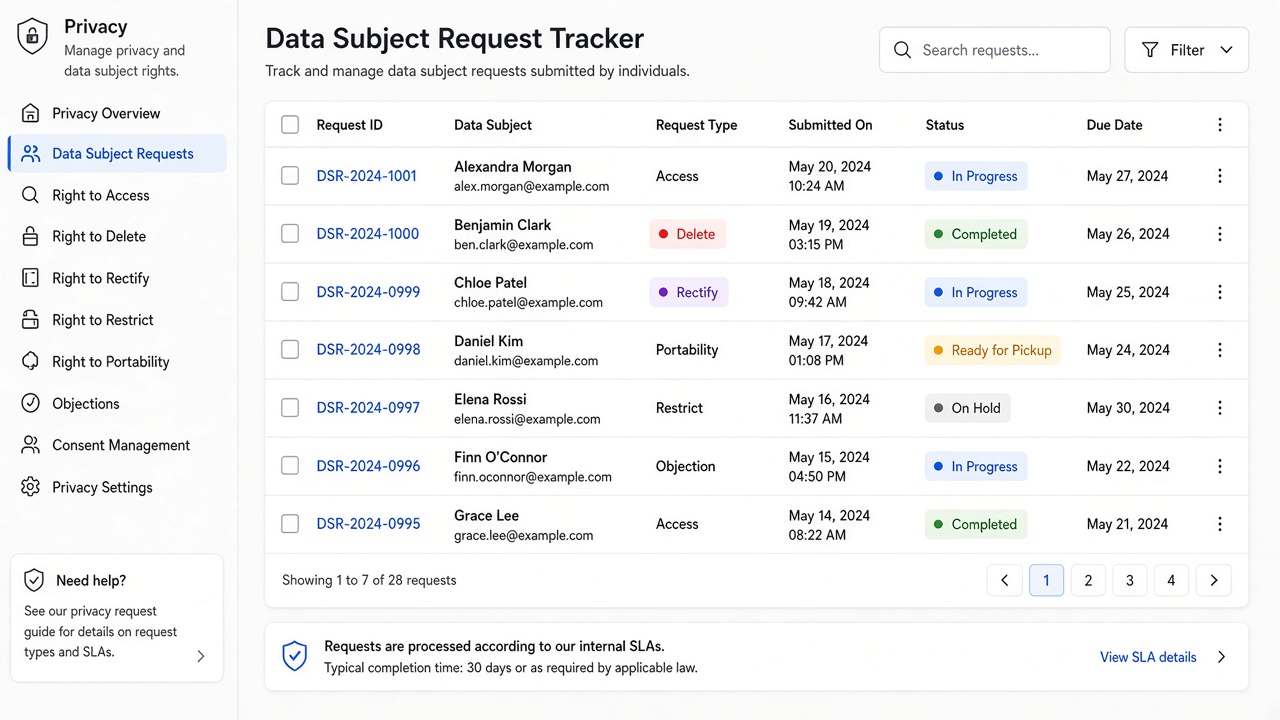Open request DSR-2024-0997
Screen dimensions: 1280x720
(368, 408)
